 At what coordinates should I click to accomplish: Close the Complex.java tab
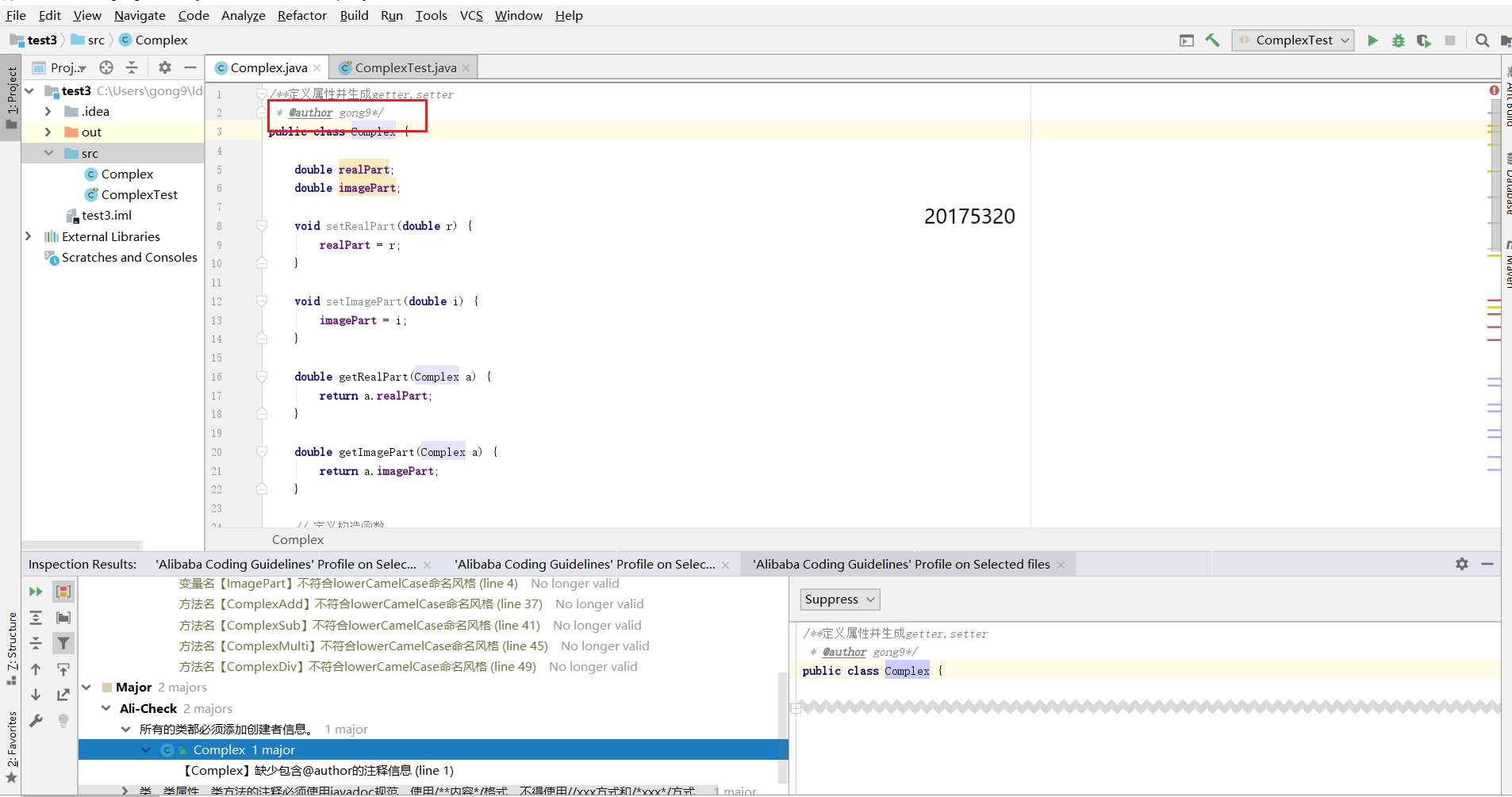pyautogui.click(x=317, y=68)
